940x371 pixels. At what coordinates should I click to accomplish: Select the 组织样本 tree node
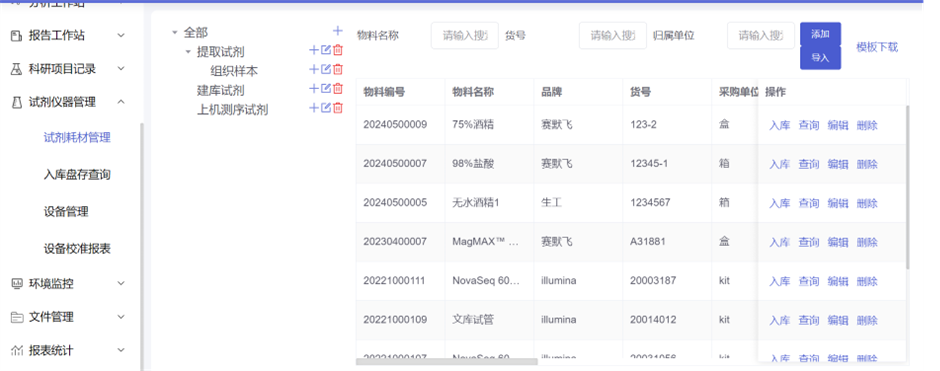click(x=234, y=71)
